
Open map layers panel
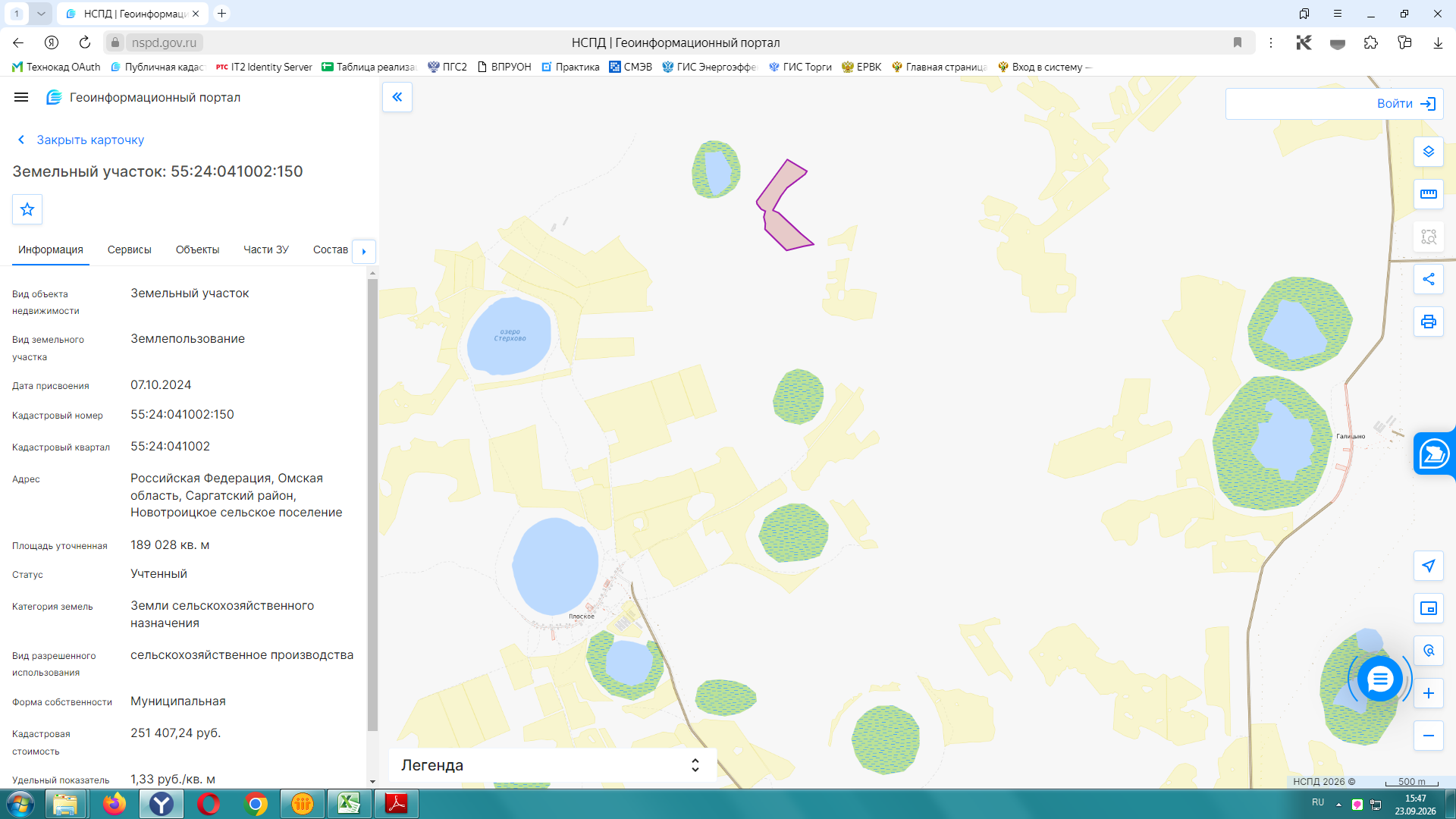pos(1429,152)
